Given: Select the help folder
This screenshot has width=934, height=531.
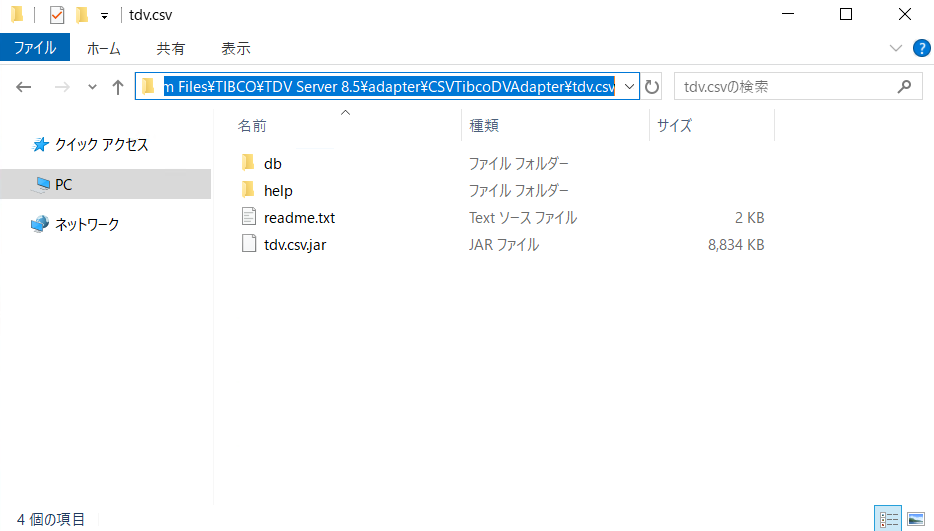Looking at the screenshot, I should point(278,191).
